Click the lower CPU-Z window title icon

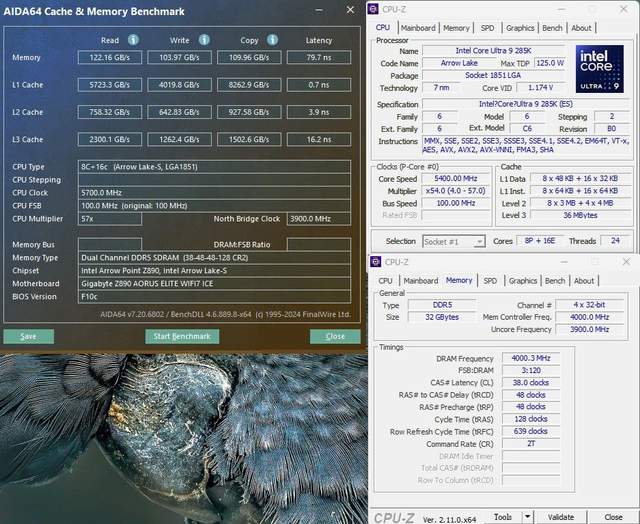coord(375,262)
